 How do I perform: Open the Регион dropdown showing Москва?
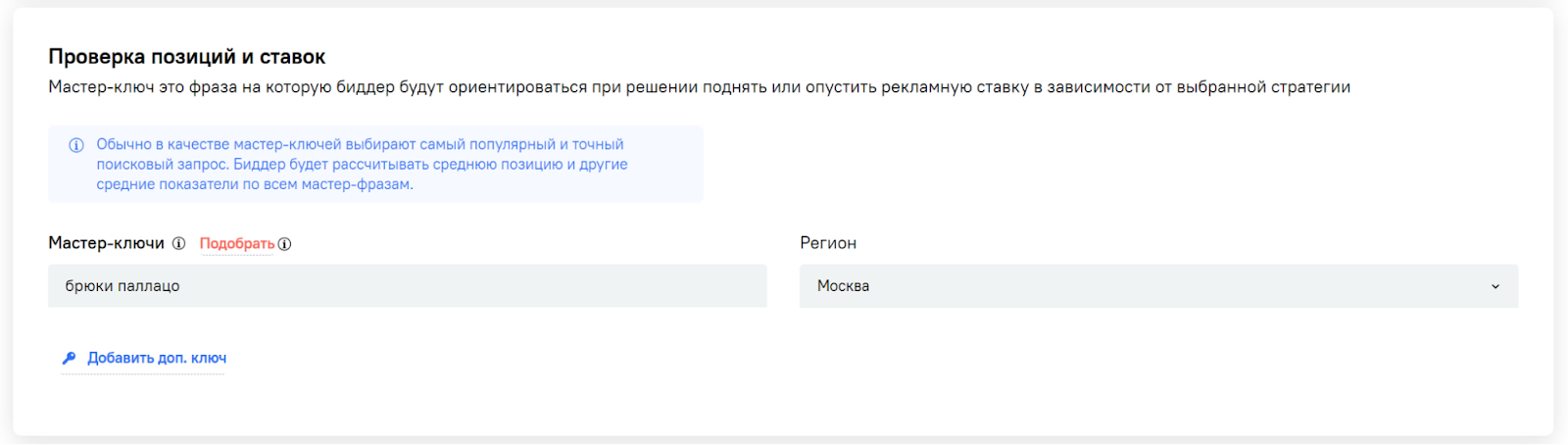(x=1158, y=286)
